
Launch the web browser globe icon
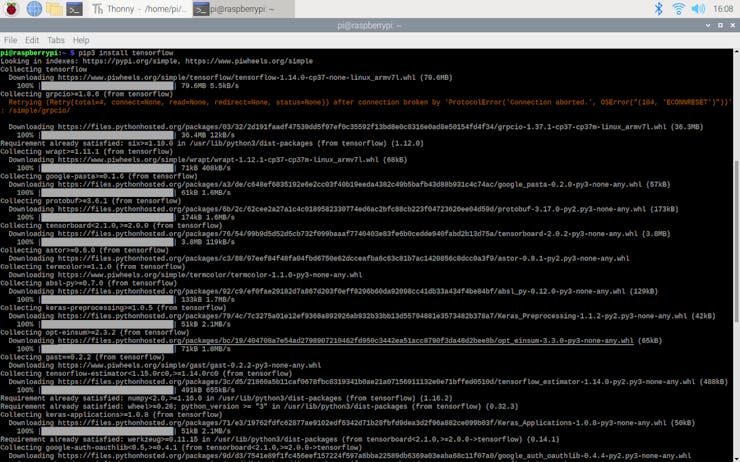(34, 8)
